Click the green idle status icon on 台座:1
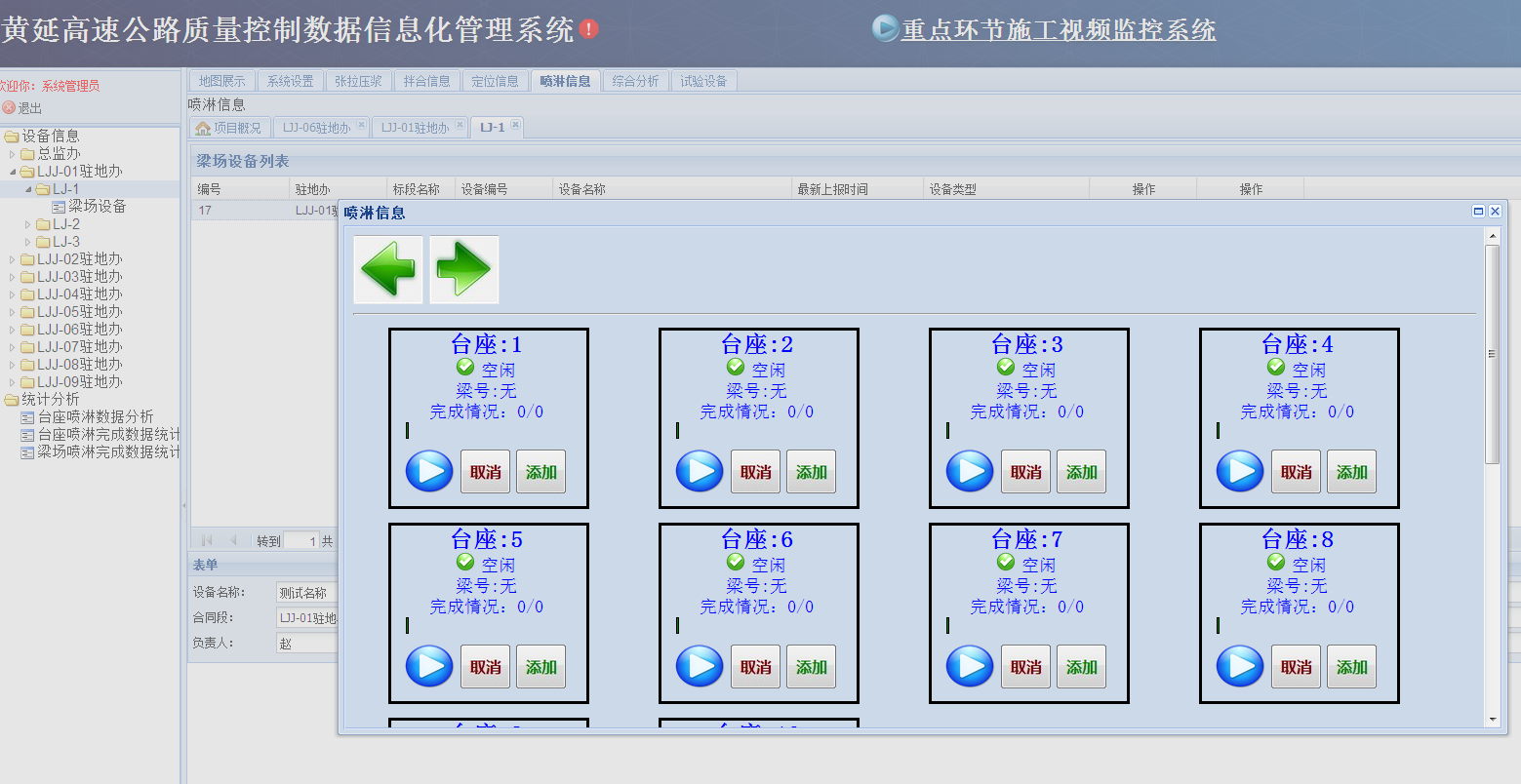Screen dimensions: 1521x784 click(x=465, y=367)
